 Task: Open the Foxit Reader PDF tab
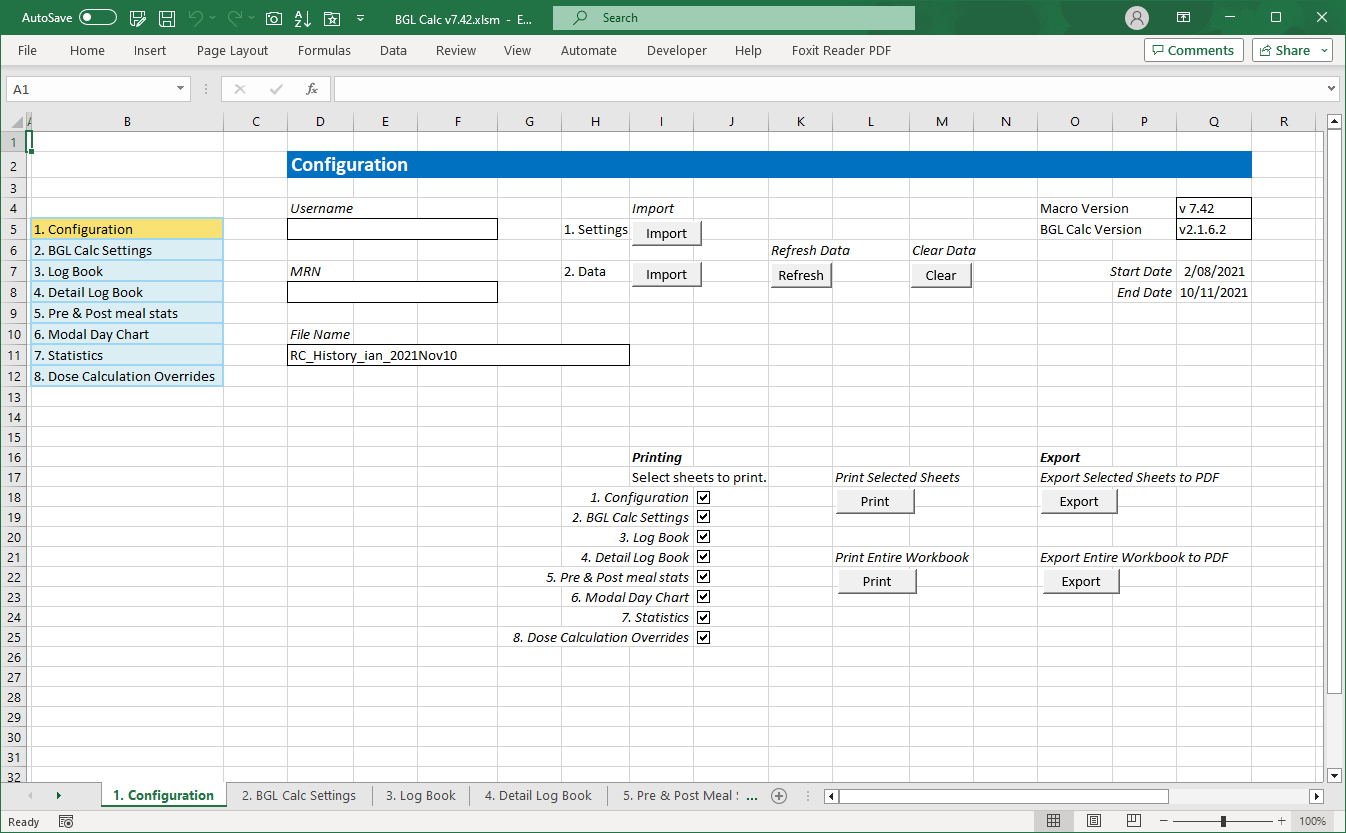point(841,50)
